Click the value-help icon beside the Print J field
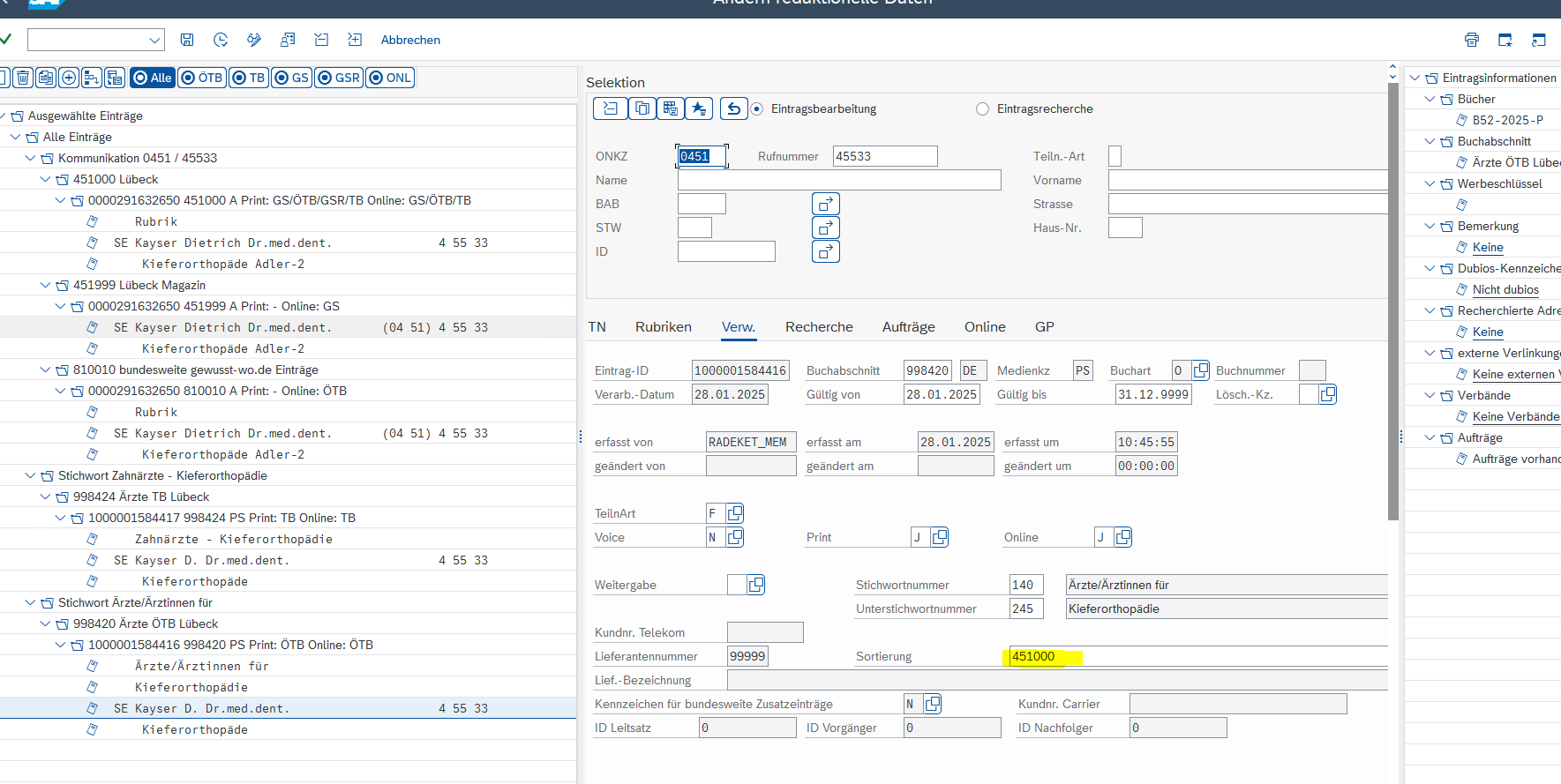The width and height of the screenshot is (1561, 784). (x=939, y=537)
